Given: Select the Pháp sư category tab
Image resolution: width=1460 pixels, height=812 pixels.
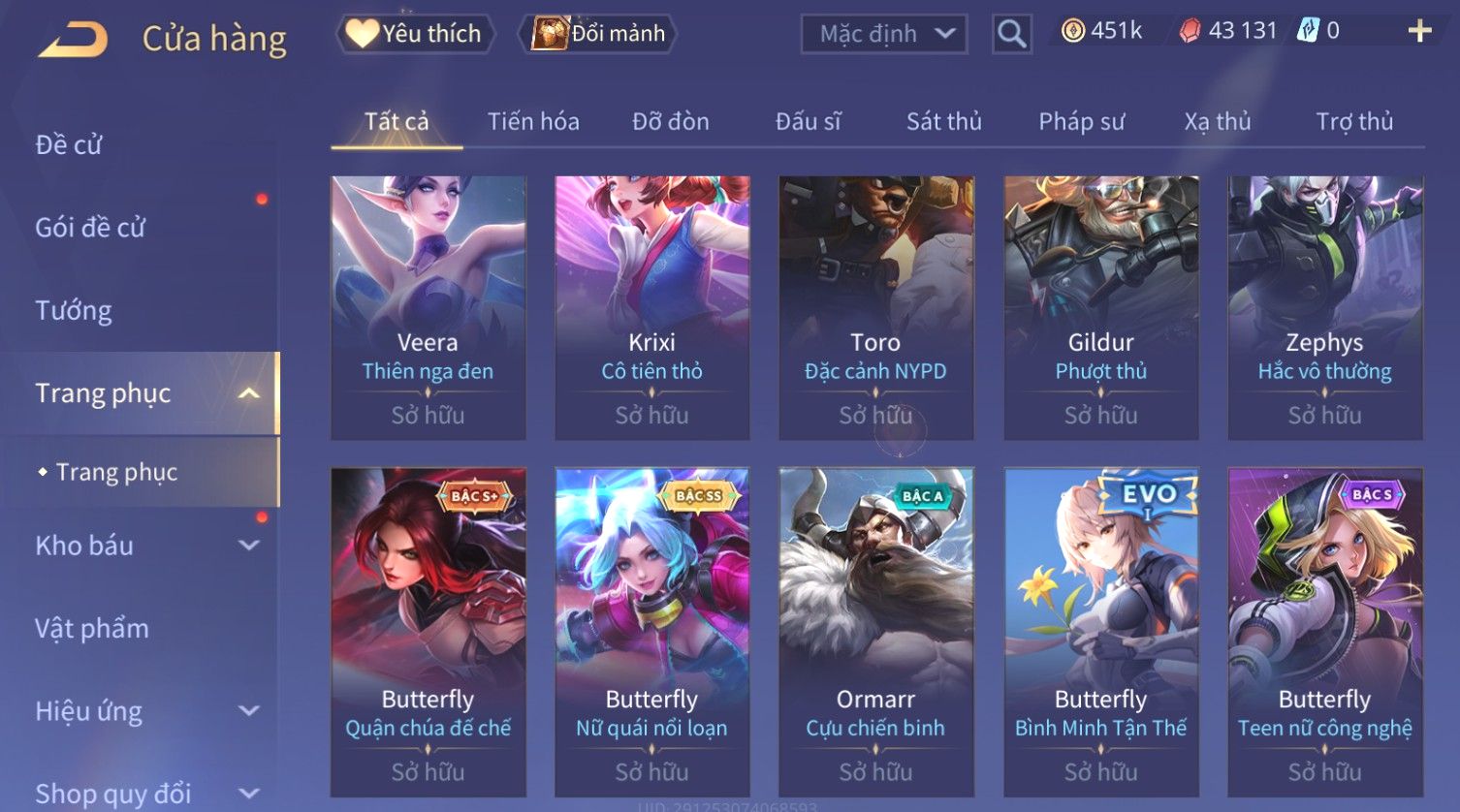Looking at the screenshot, I should click(1081, 122).
